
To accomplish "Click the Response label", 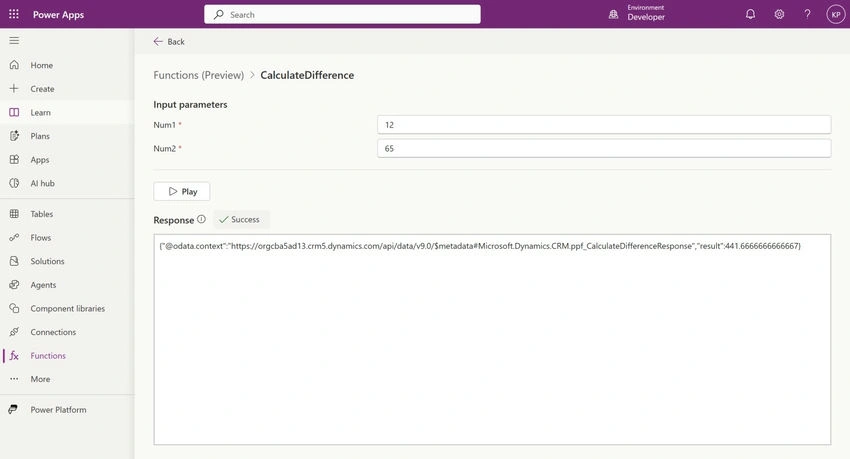I will click(173, 220).
